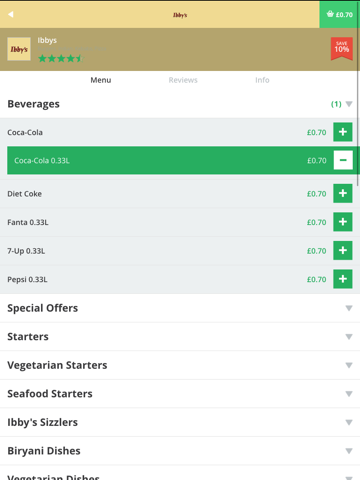360x480 pixels.
Task: Go back using the white arrow
Action: coord(11,14)
